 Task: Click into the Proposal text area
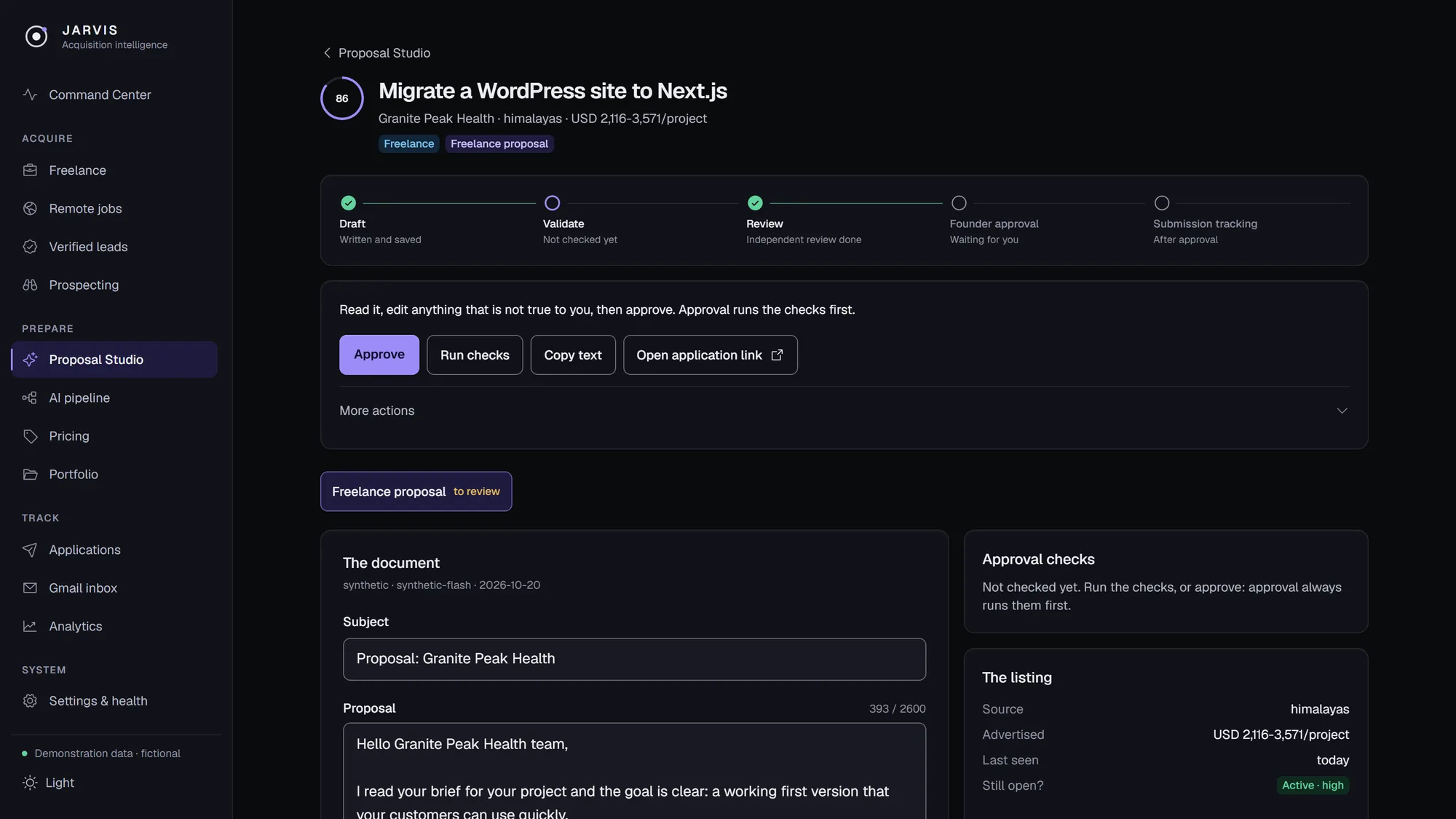tap(634, 771)
